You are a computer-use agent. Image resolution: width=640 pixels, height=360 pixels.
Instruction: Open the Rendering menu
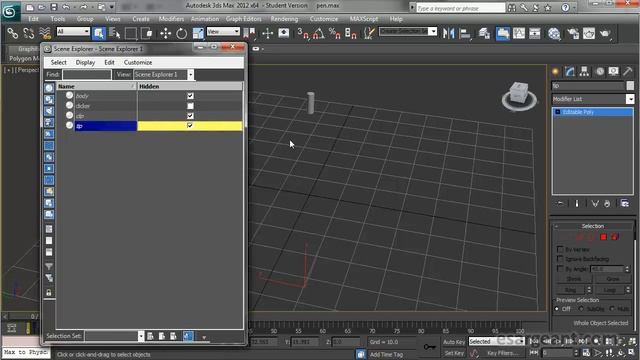coord(284,19)
